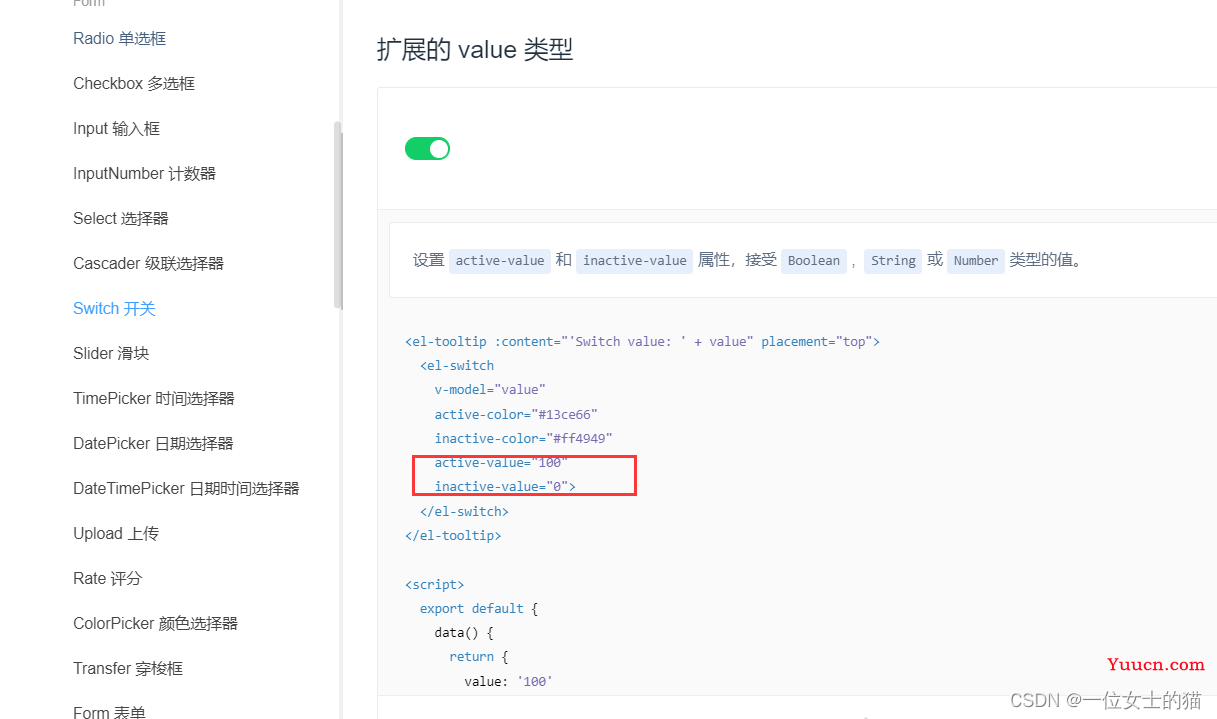Click the data() { code line
Image resolution: width=1217 pixels, height=719 pixels.
click(464, 633)
